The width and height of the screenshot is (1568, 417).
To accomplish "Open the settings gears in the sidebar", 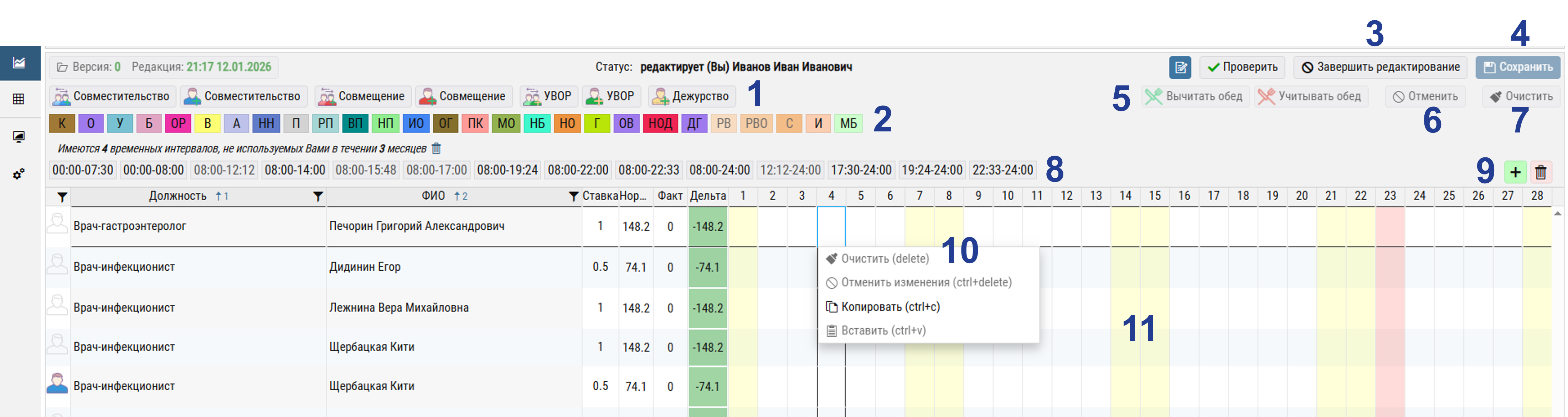I will (x=19, y=174).
